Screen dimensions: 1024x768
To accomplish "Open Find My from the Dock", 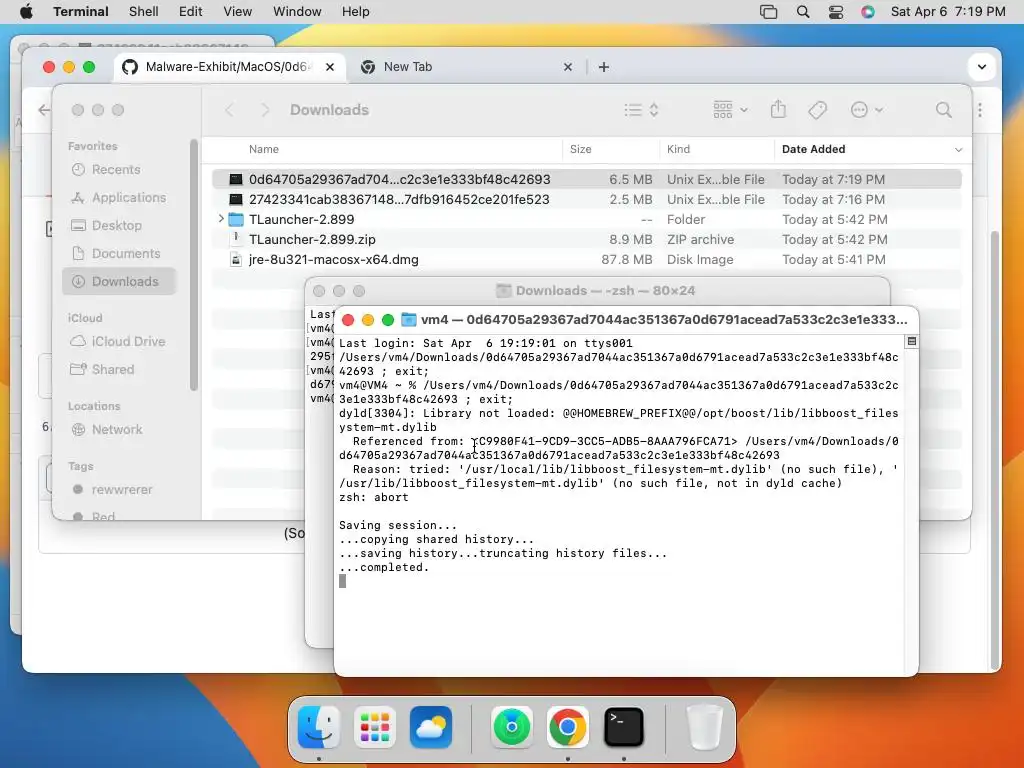I will coord(511,727).
